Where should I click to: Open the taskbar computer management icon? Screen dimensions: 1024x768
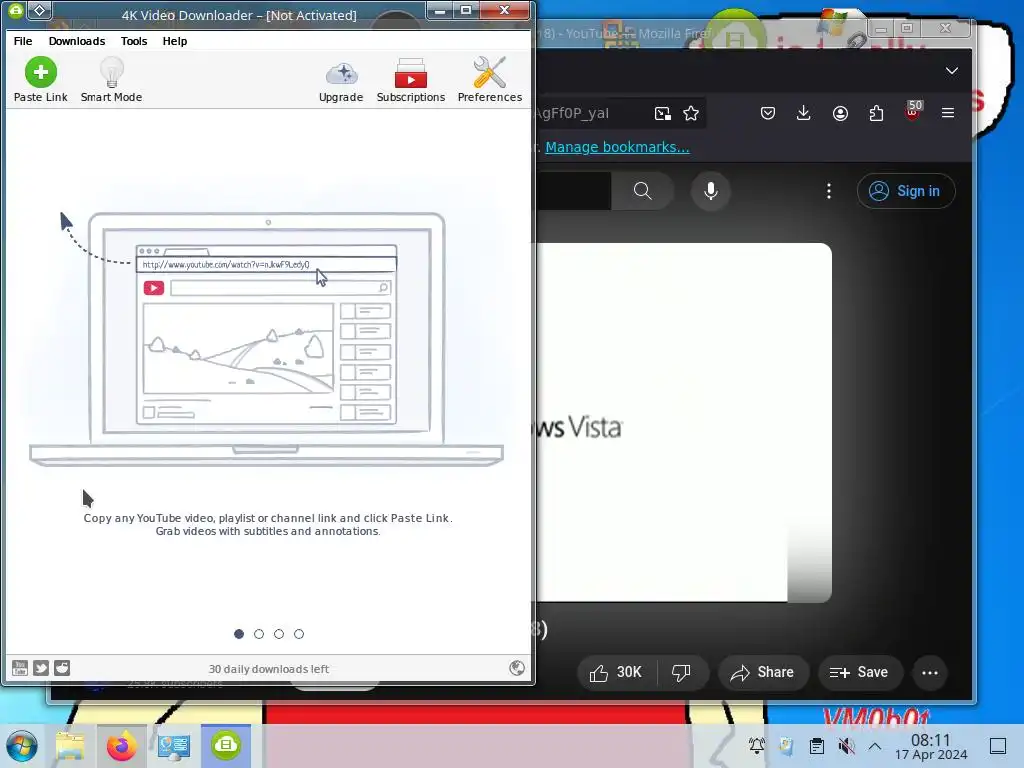(x=174, y=746)
